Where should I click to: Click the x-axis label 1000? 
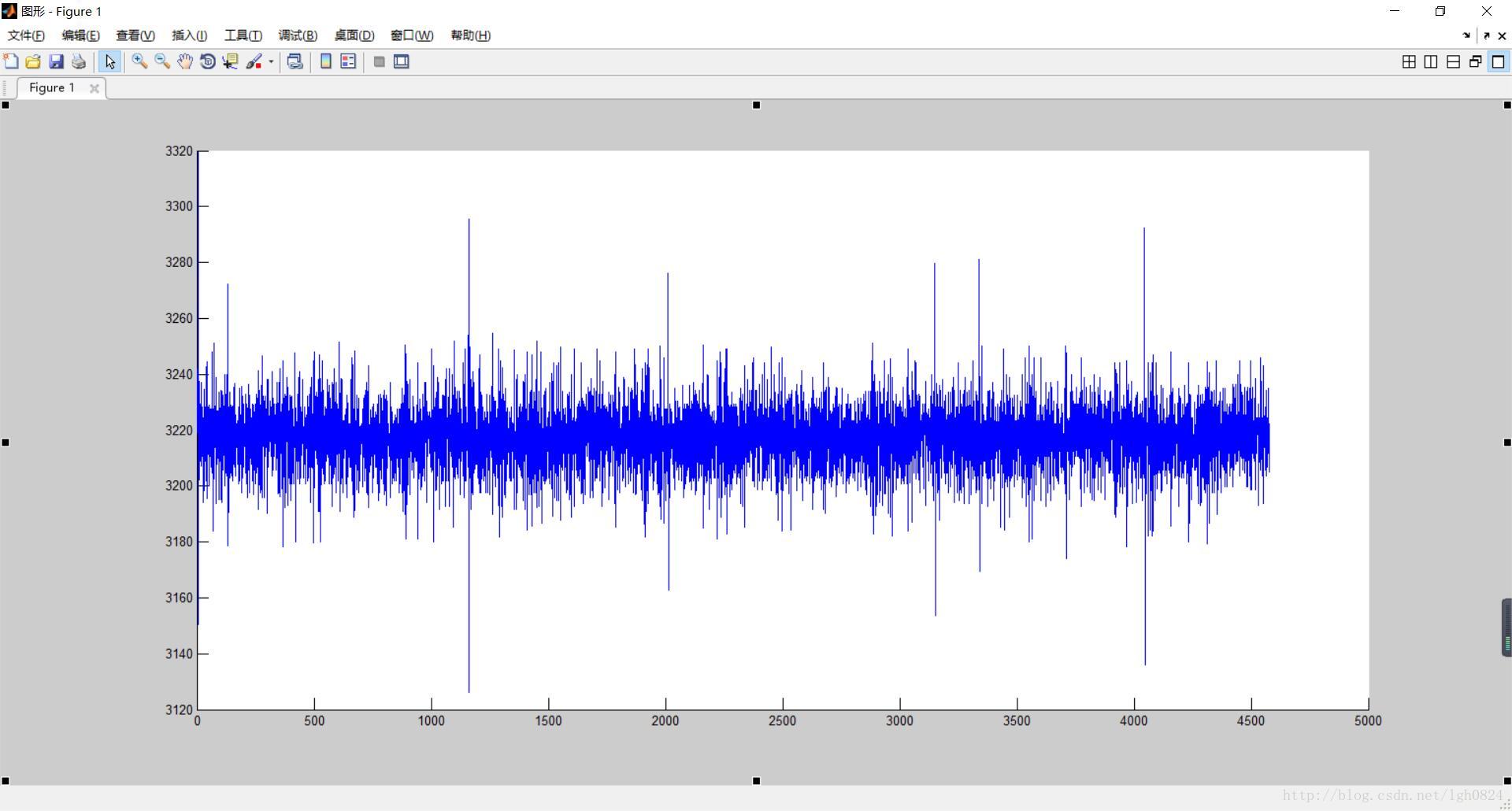tap(431, 720)
